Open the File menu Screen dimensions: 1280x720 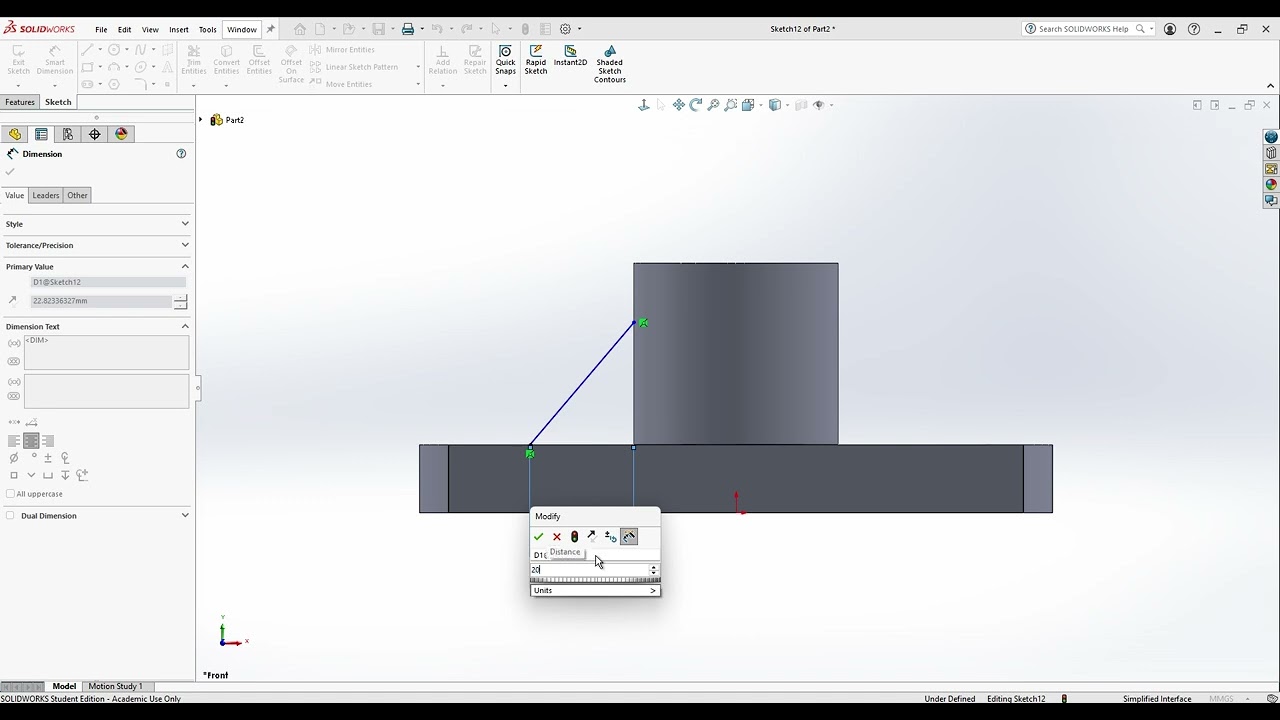[x=101, y=30]
